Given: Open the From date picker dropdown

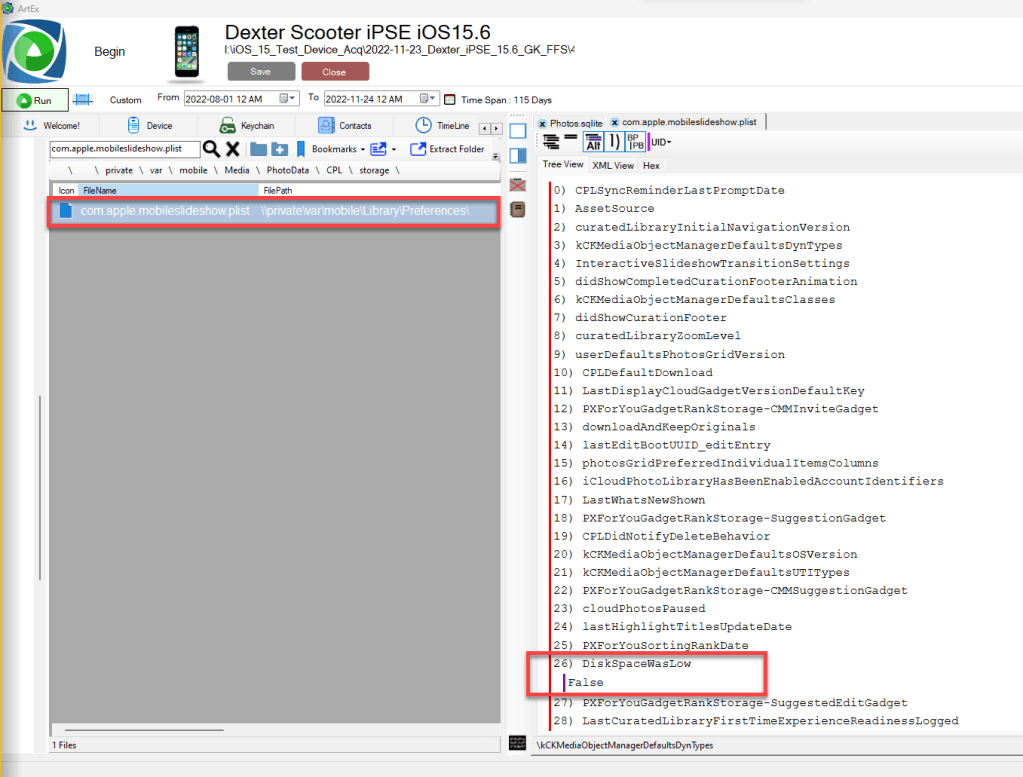Looking at the screenshot, I should click(x=288, y=99).
